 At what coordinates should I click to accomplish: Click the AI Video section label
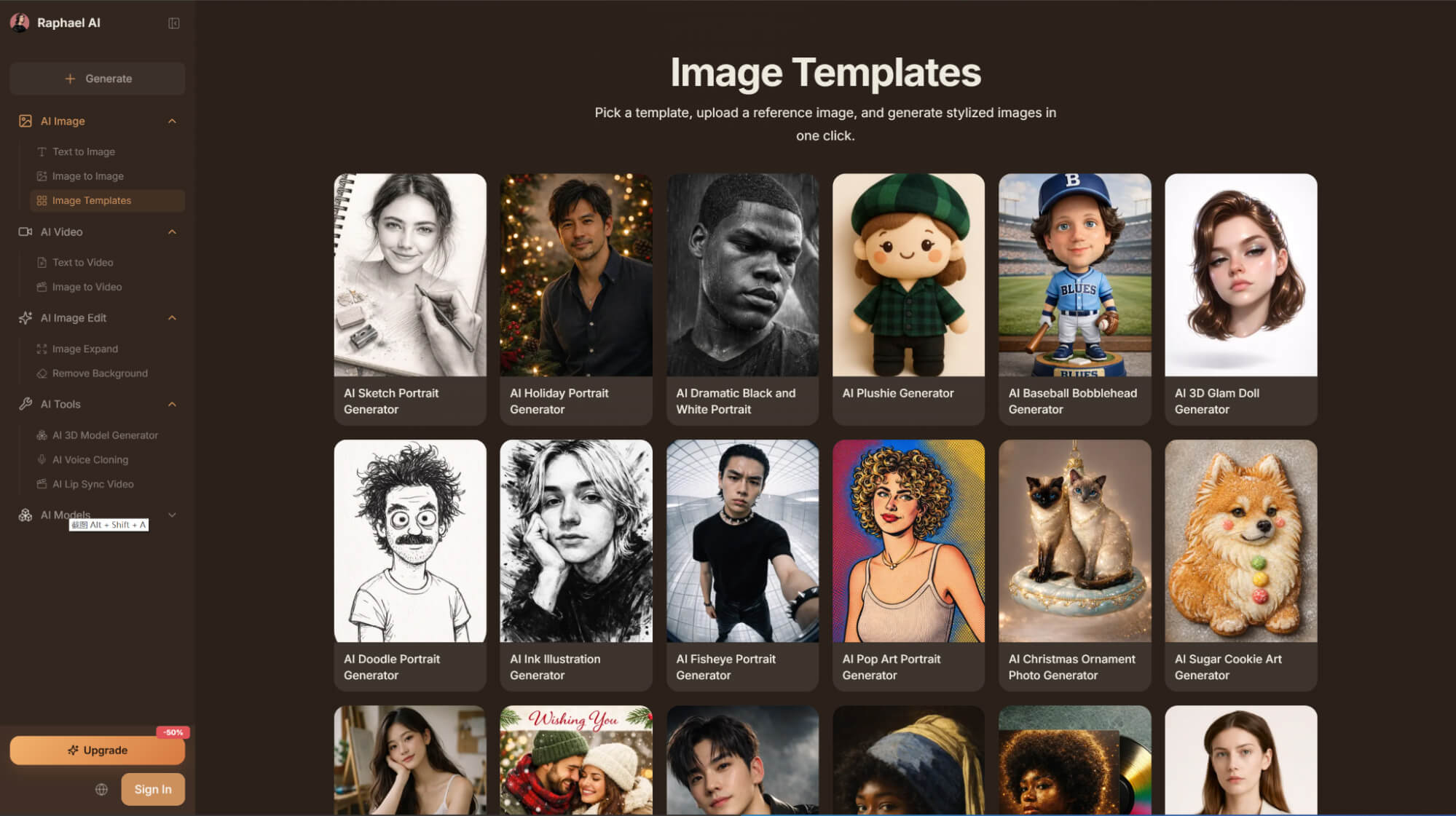point(61,231)
